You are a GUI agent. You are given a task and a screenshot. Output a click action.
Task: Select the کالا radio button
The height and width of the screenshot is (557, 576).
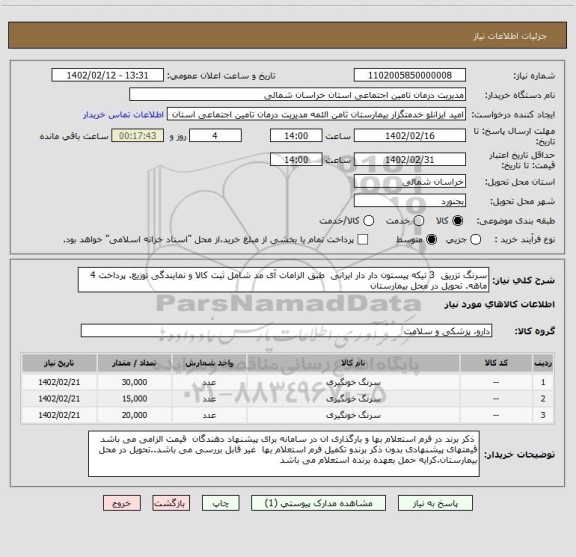tap(458, 221)
